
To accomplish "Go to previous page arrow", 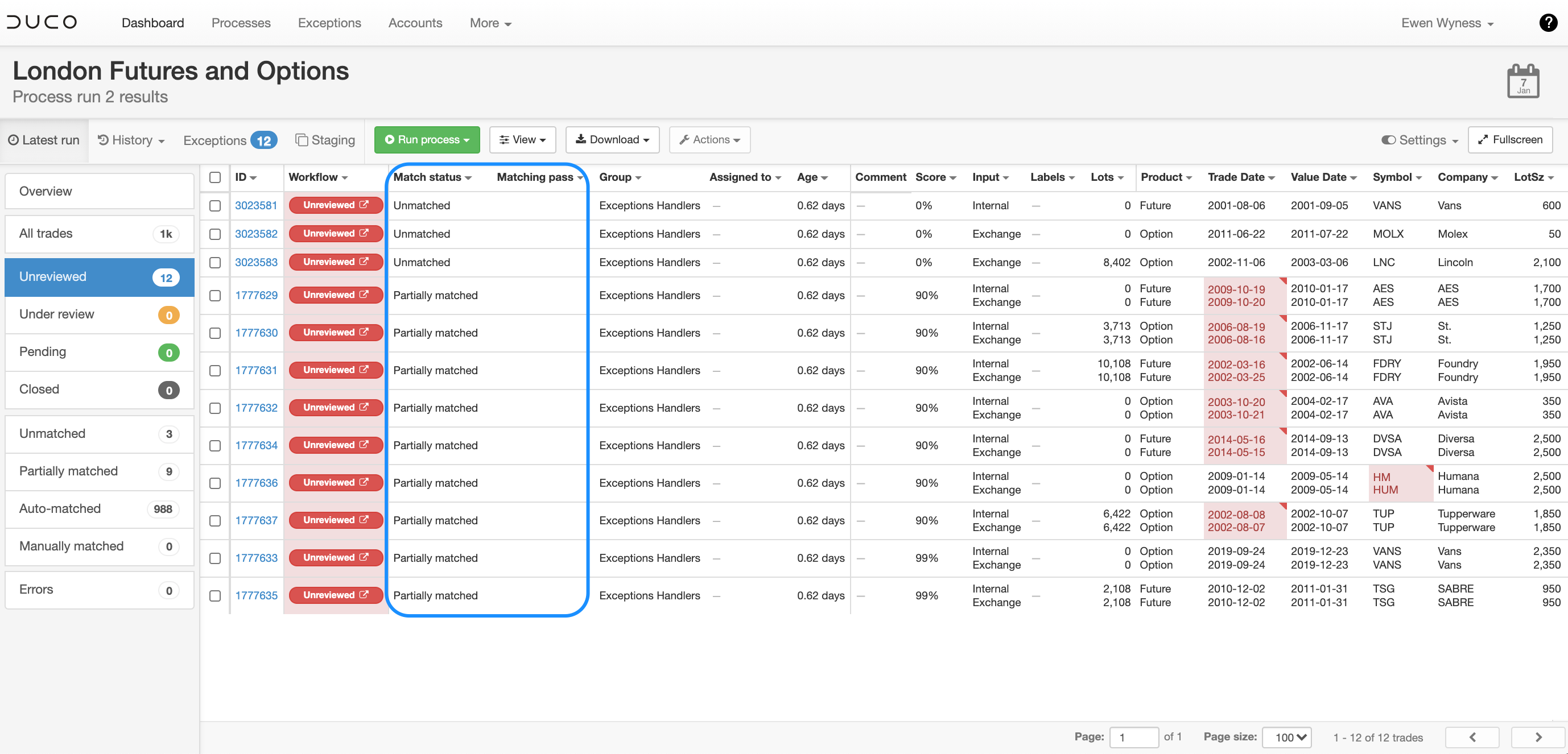I will coord(1472,737).
